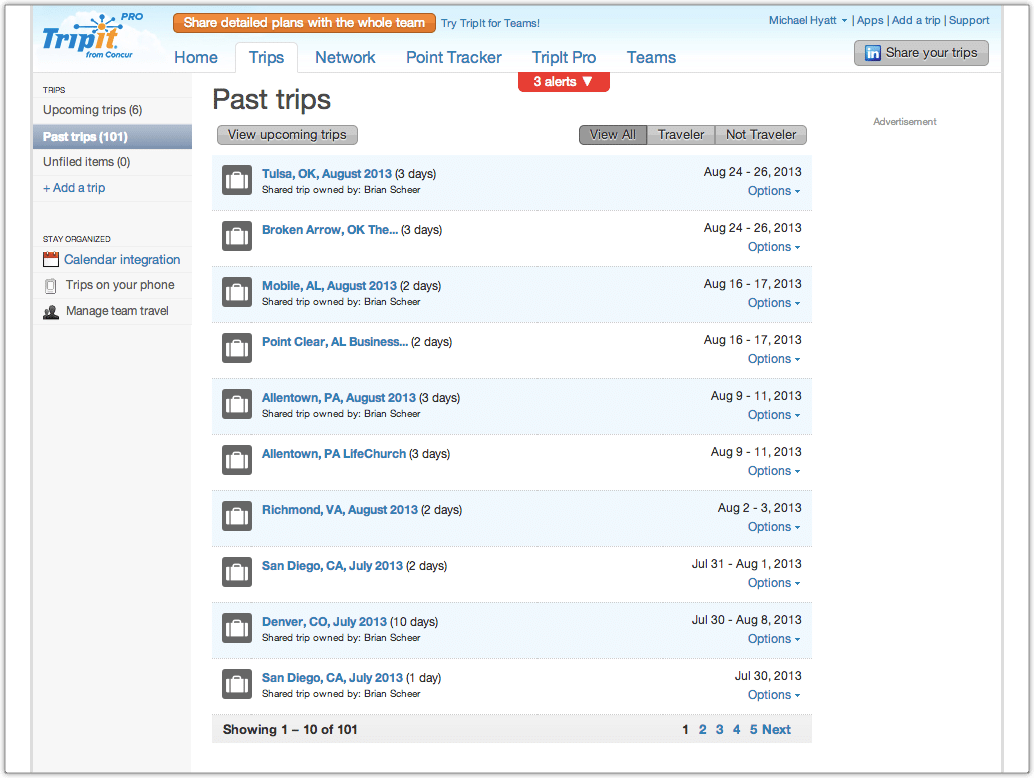Go to the Network tab

tap(345, 58)
